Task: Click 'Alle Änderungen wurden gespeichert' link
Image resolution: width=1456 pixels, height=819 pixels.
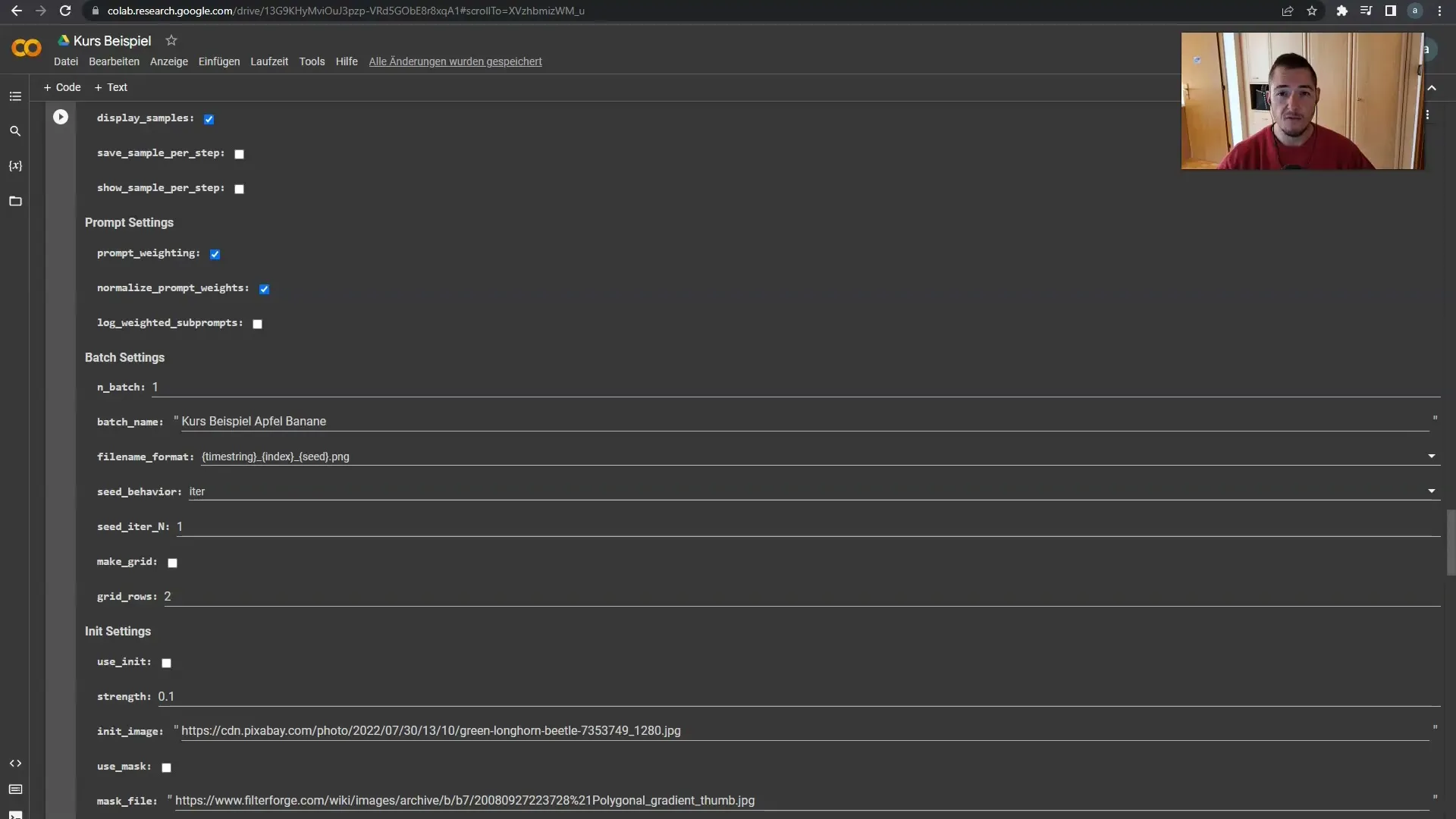Action: pyautogui.click(x=455, y=61)
